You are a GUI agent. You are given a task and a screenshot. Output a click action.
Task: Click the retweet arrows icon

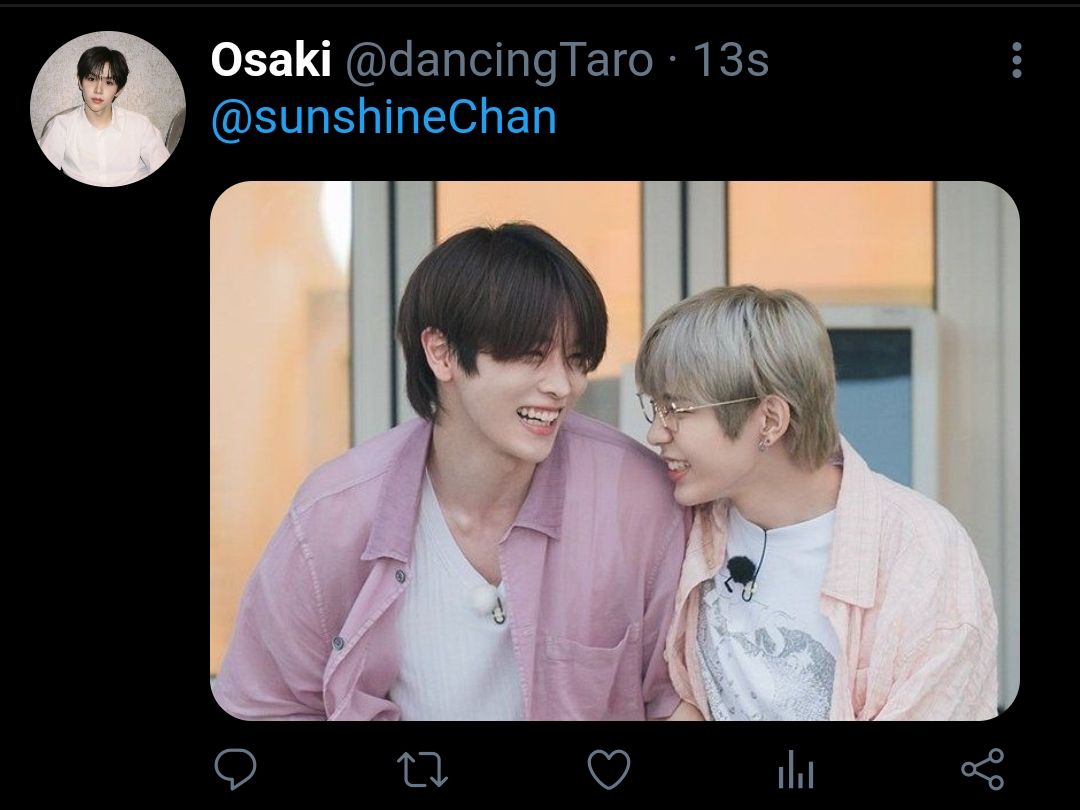click(x=422, y=769)
